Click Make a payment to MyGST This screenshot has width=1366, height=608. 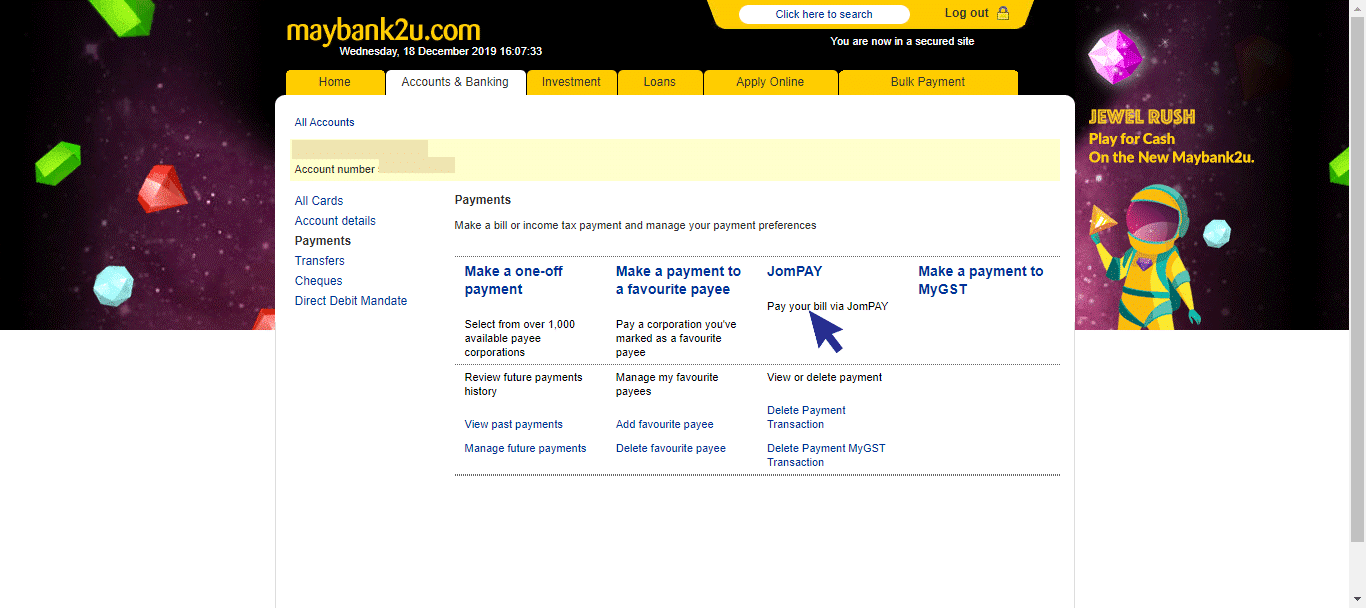pyautogui.click(x=980, y=280)
